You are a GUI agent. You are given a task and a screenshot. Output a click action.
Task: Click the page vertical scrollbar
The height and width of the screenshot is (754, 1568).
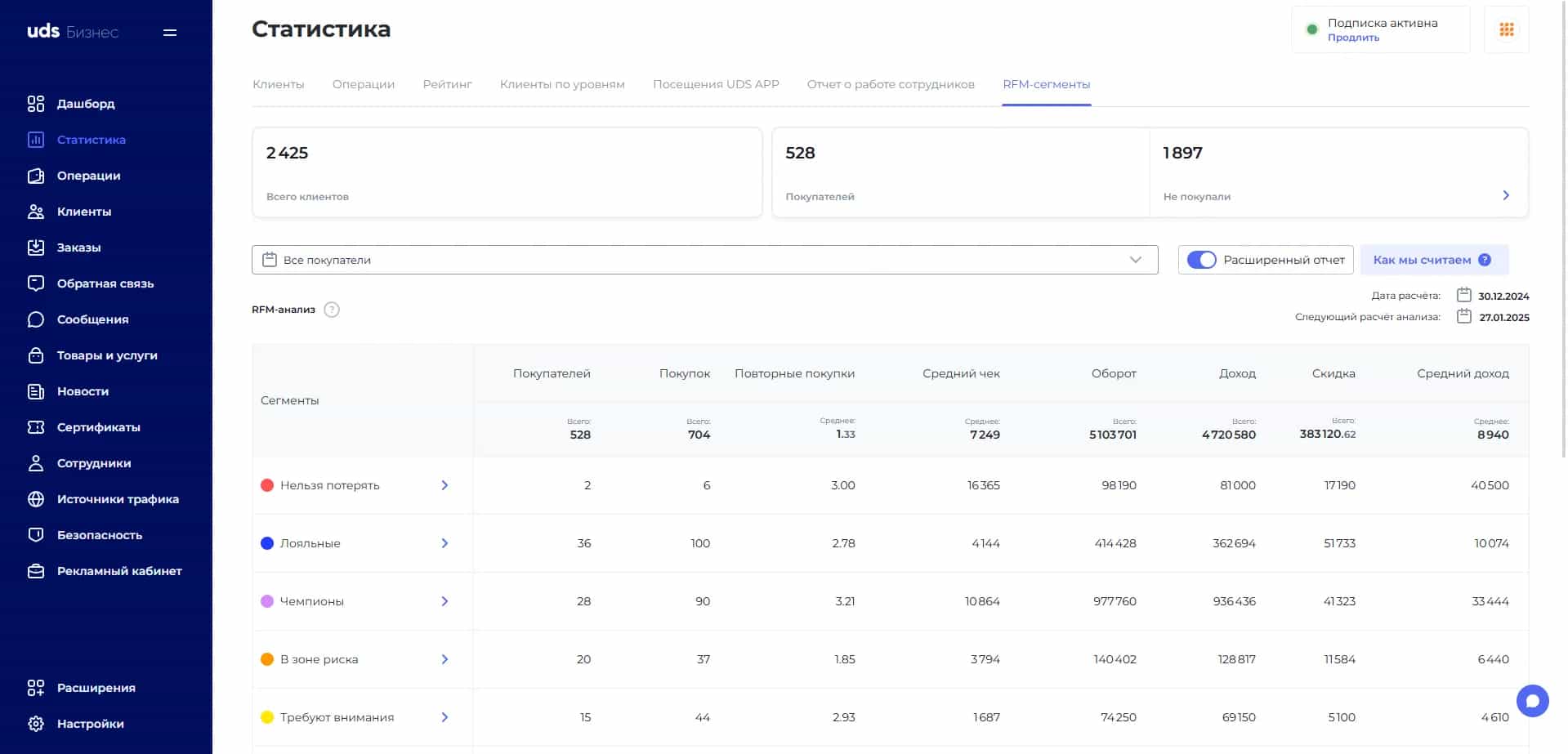(1564, 229)
